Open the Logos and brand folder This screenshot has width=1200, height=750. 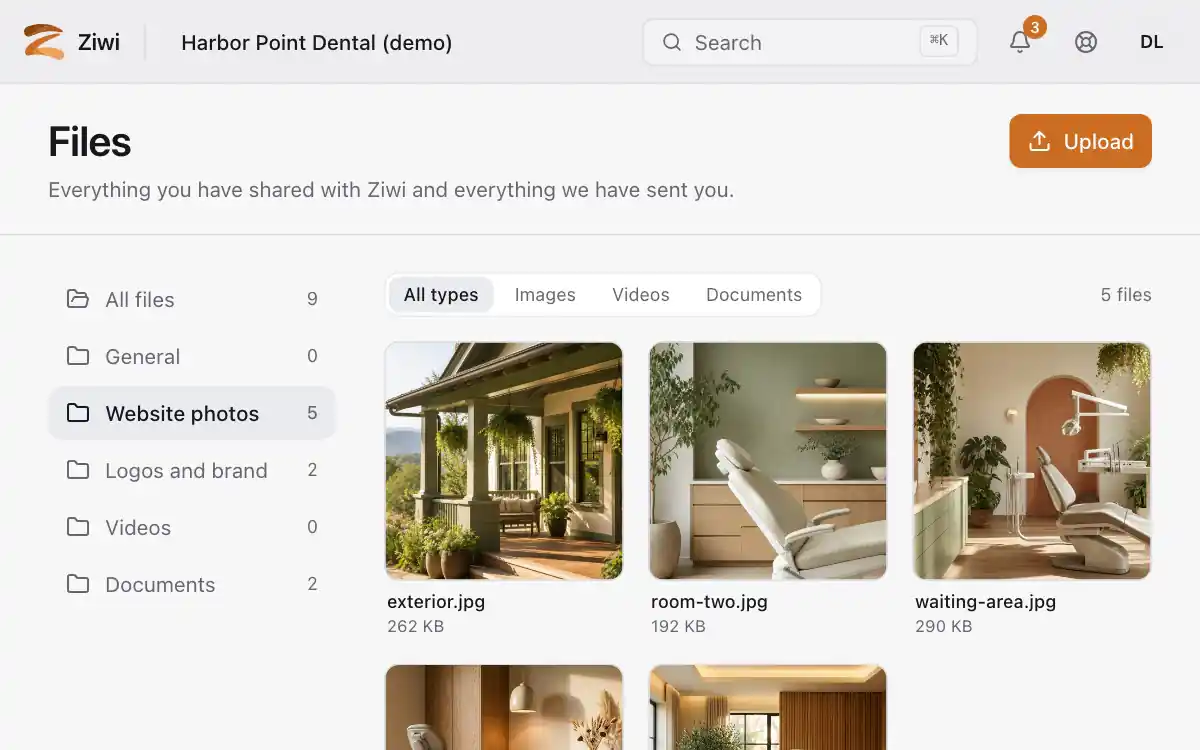(x=192, y=470)
